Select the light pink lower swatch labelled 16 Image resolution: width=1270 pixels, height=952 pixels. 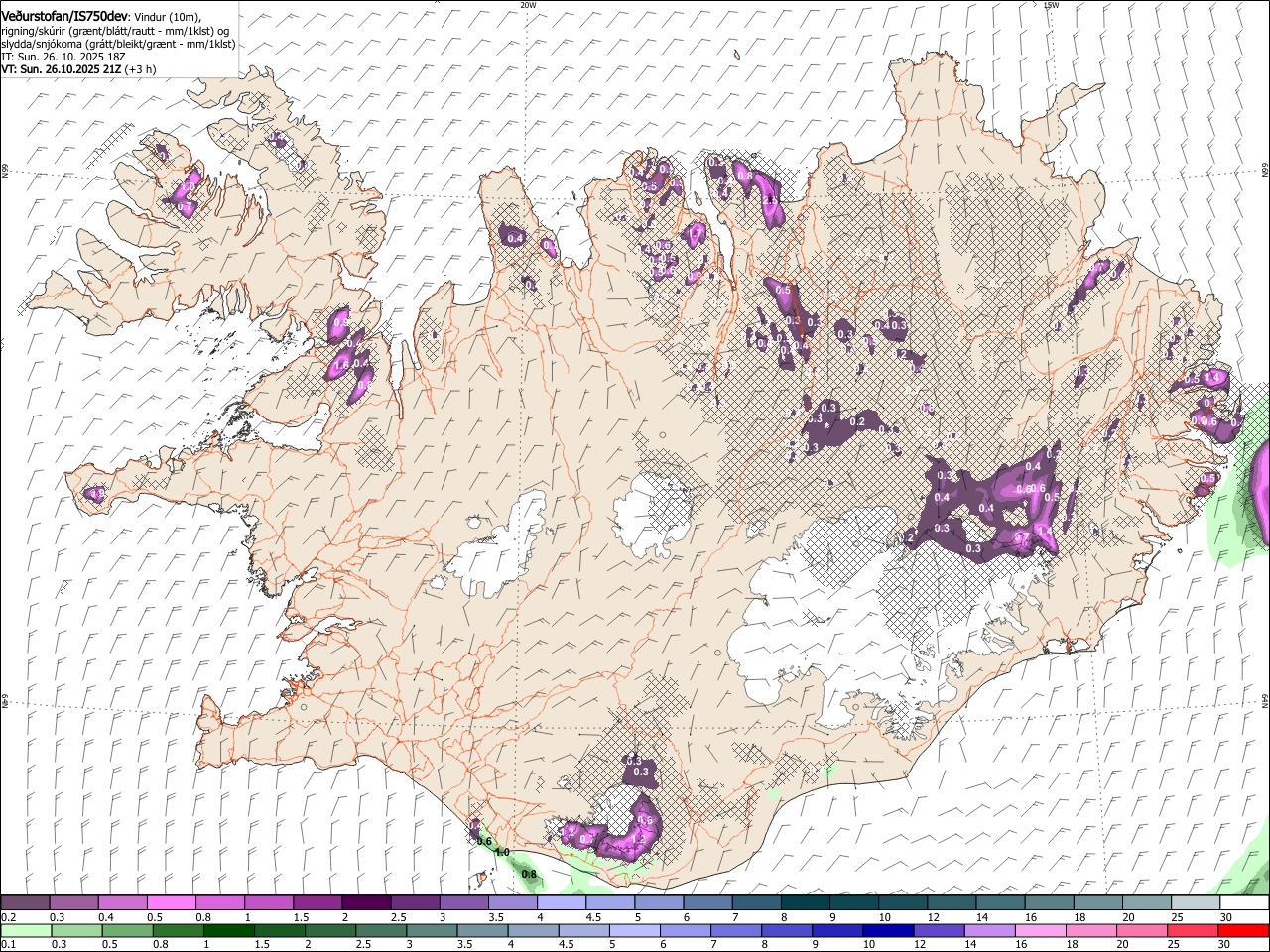pyautogui.click(x=1040, y=930)
